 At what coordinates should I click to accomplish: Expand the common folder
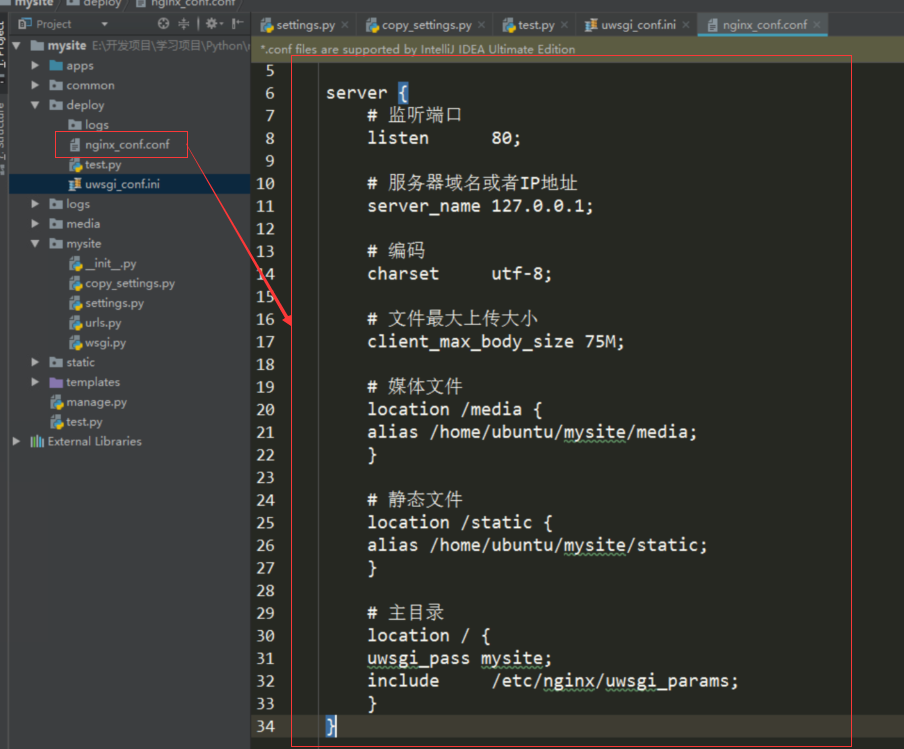[35, 85]
